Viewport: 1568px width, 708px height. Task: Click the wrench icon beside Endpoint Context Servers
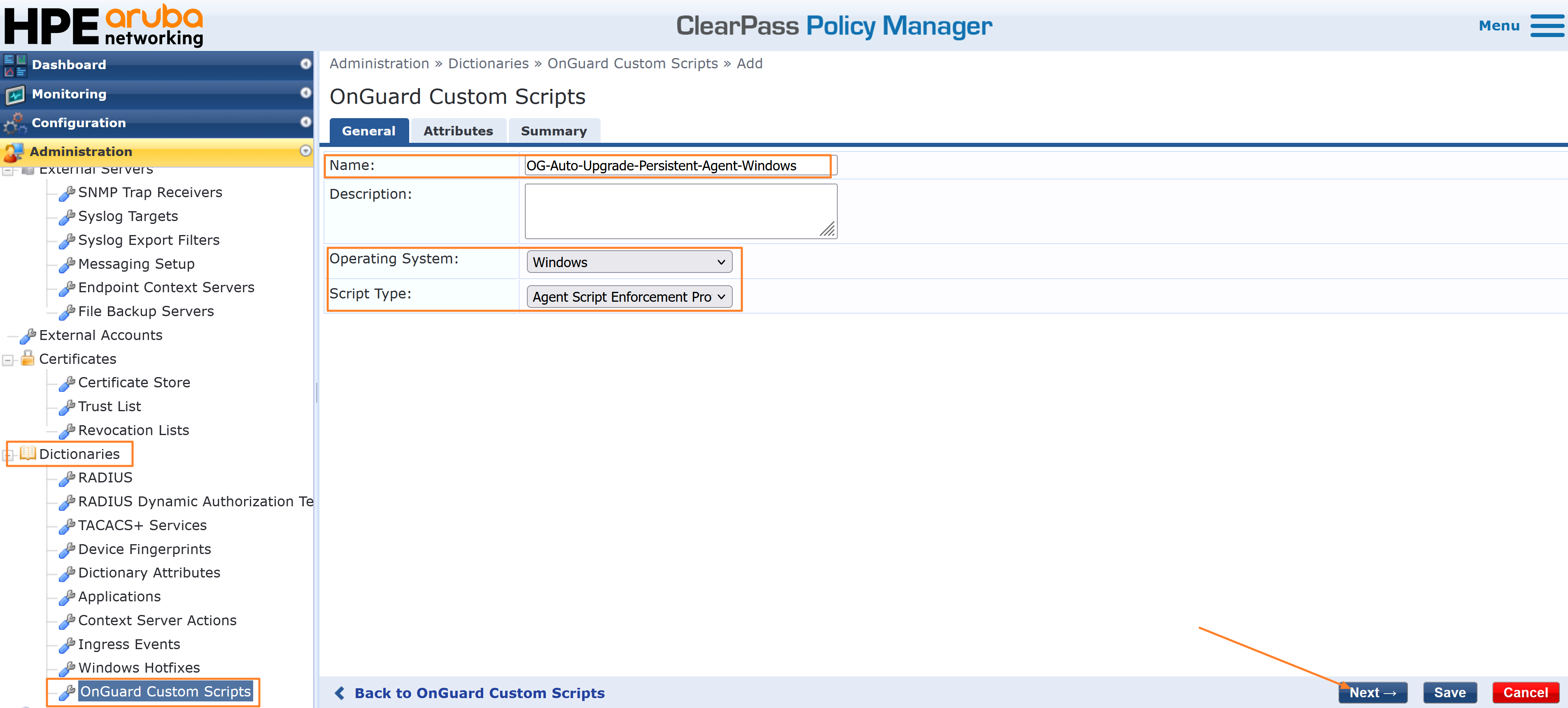[x=66, y=289]
